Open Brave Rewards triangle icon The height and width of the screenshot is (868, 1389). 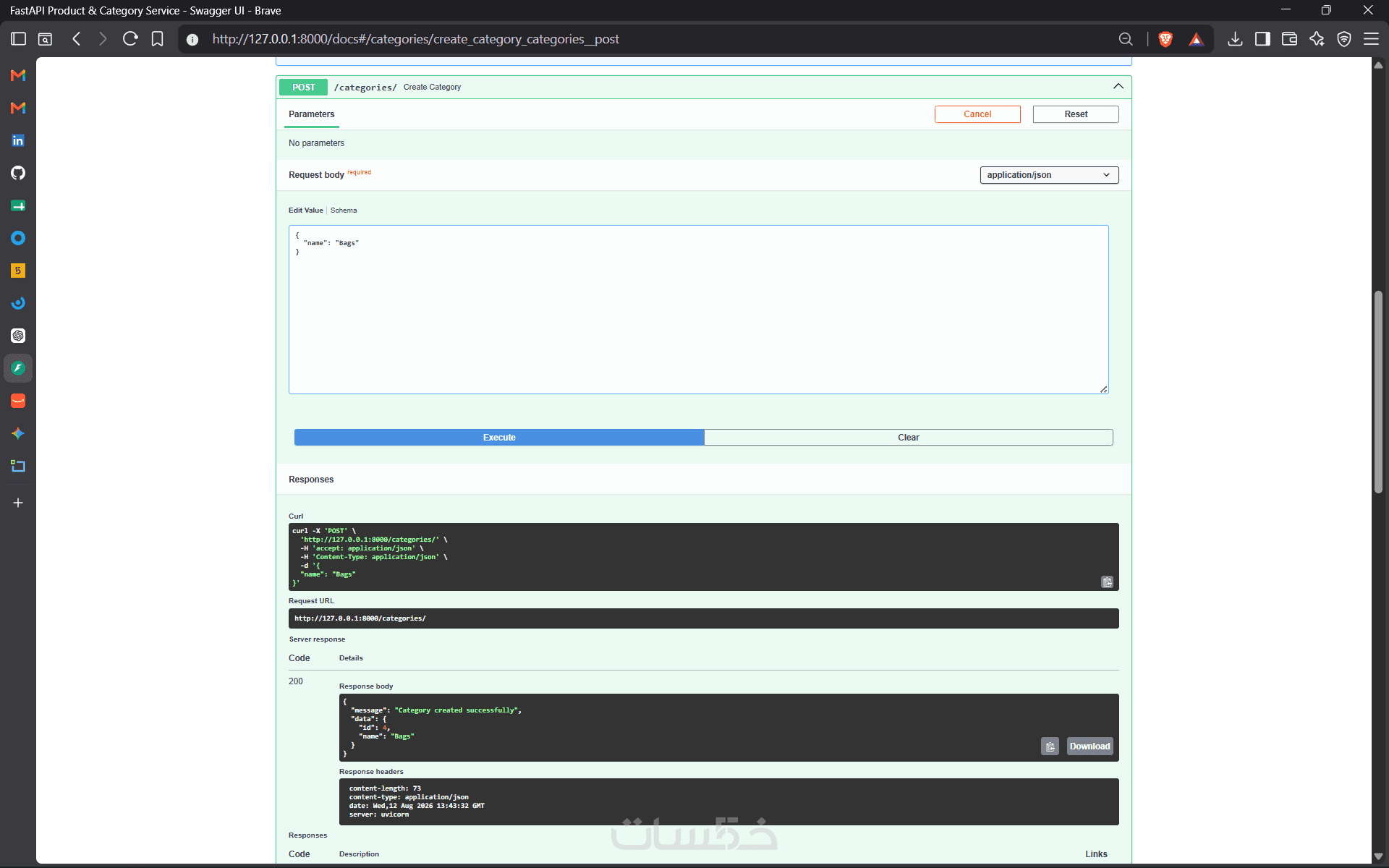pyautogui.click(x=1197, y=39)
